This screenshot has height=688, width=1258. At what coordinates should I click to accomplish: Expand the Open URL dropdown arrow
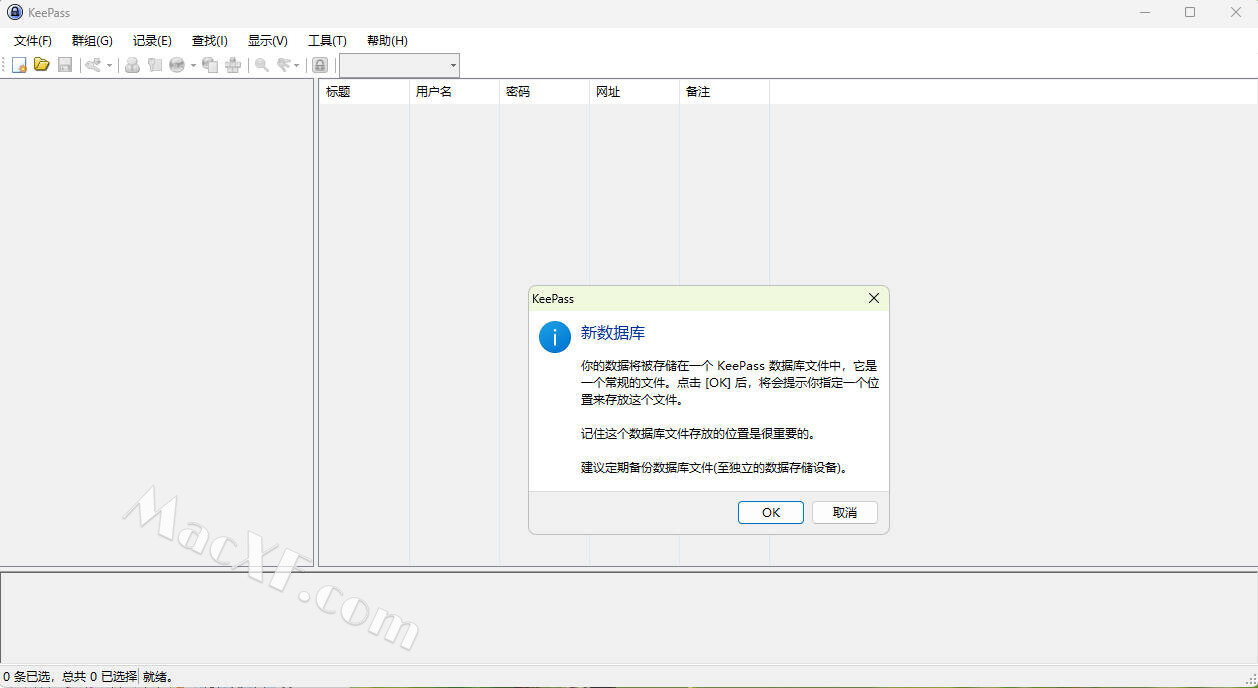tap(193, 65)
